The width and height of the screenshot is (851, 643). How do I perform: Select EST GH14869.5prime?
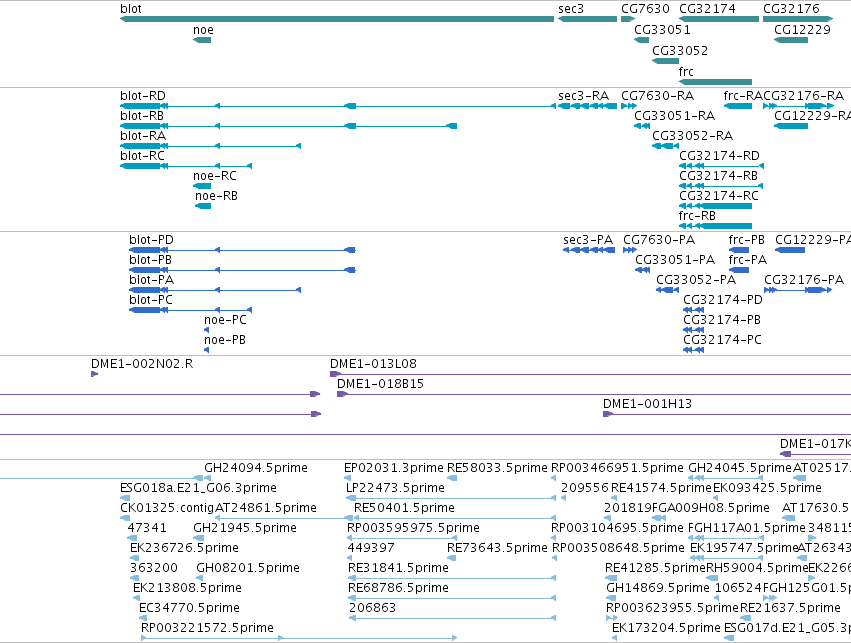[x=611, y=599]
